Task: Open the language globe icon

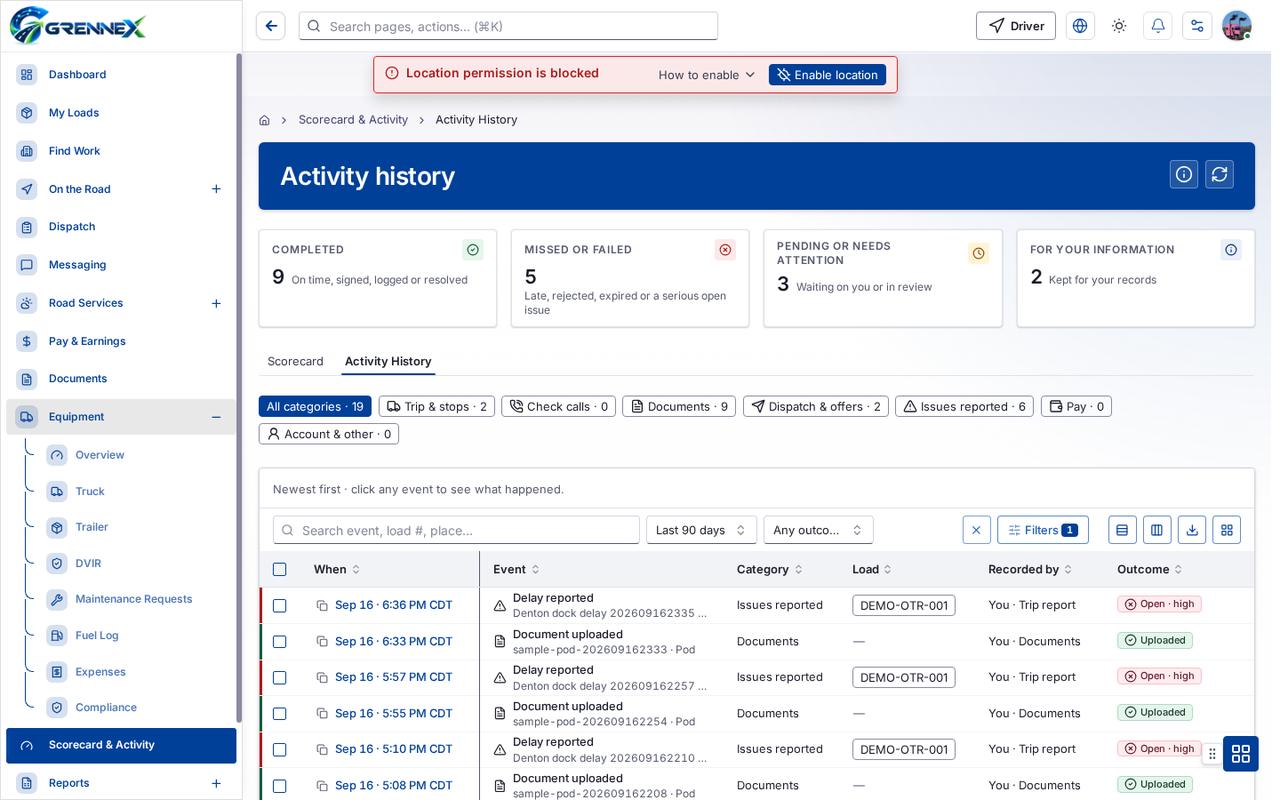Action: coord(1080,26)
